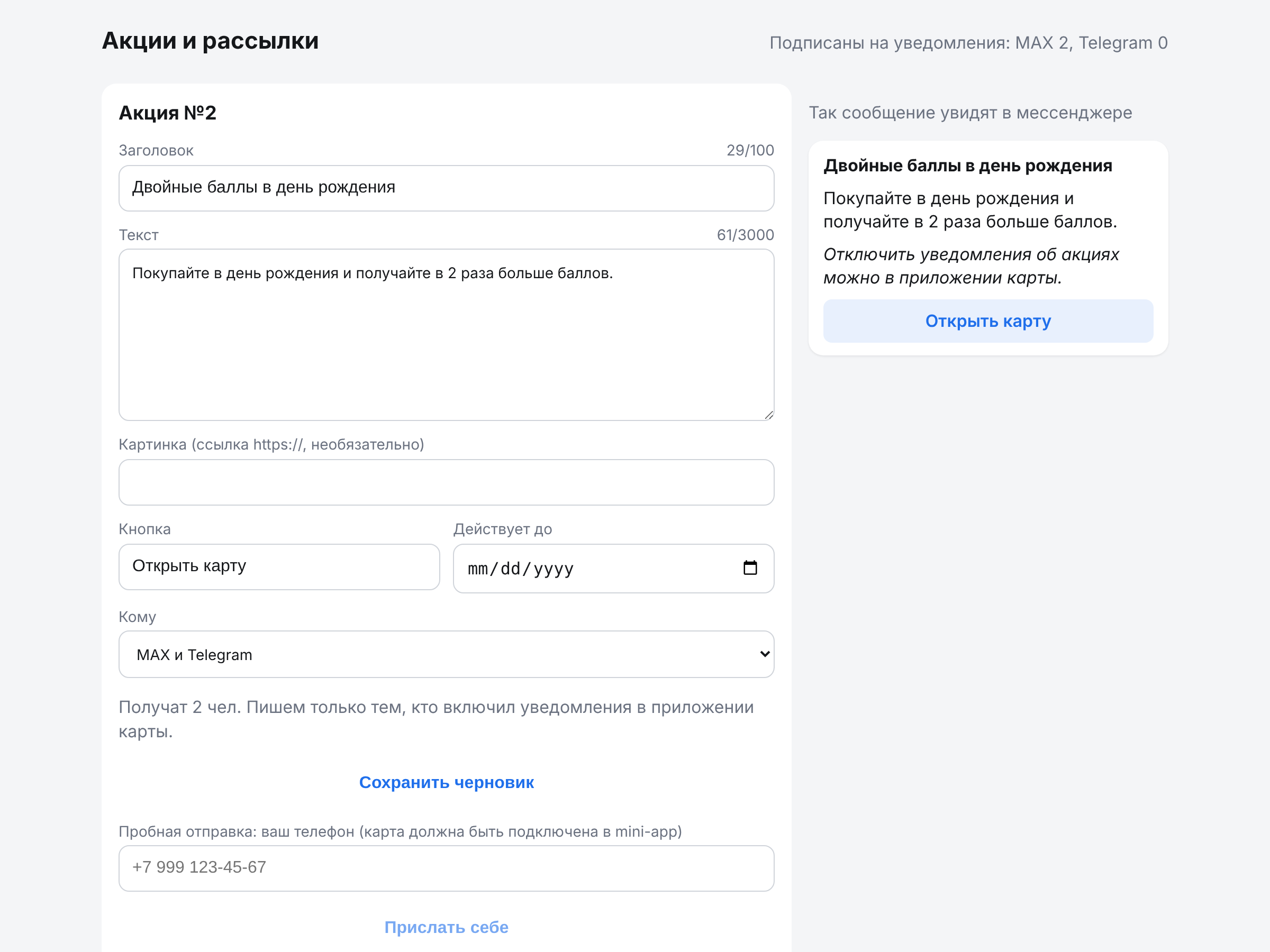The width and height of the screenshot is (1270, 952).
Task: Focus the Картинка image link field
Action: (x=446, y=482)
